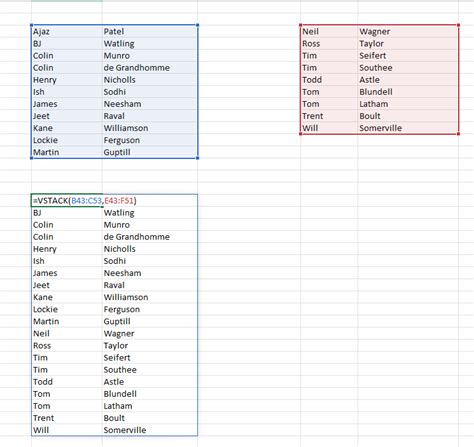Viewport: 474px width, 447px height.
Task: Select the Somerville cell in red range
Action: pos(408,128)
